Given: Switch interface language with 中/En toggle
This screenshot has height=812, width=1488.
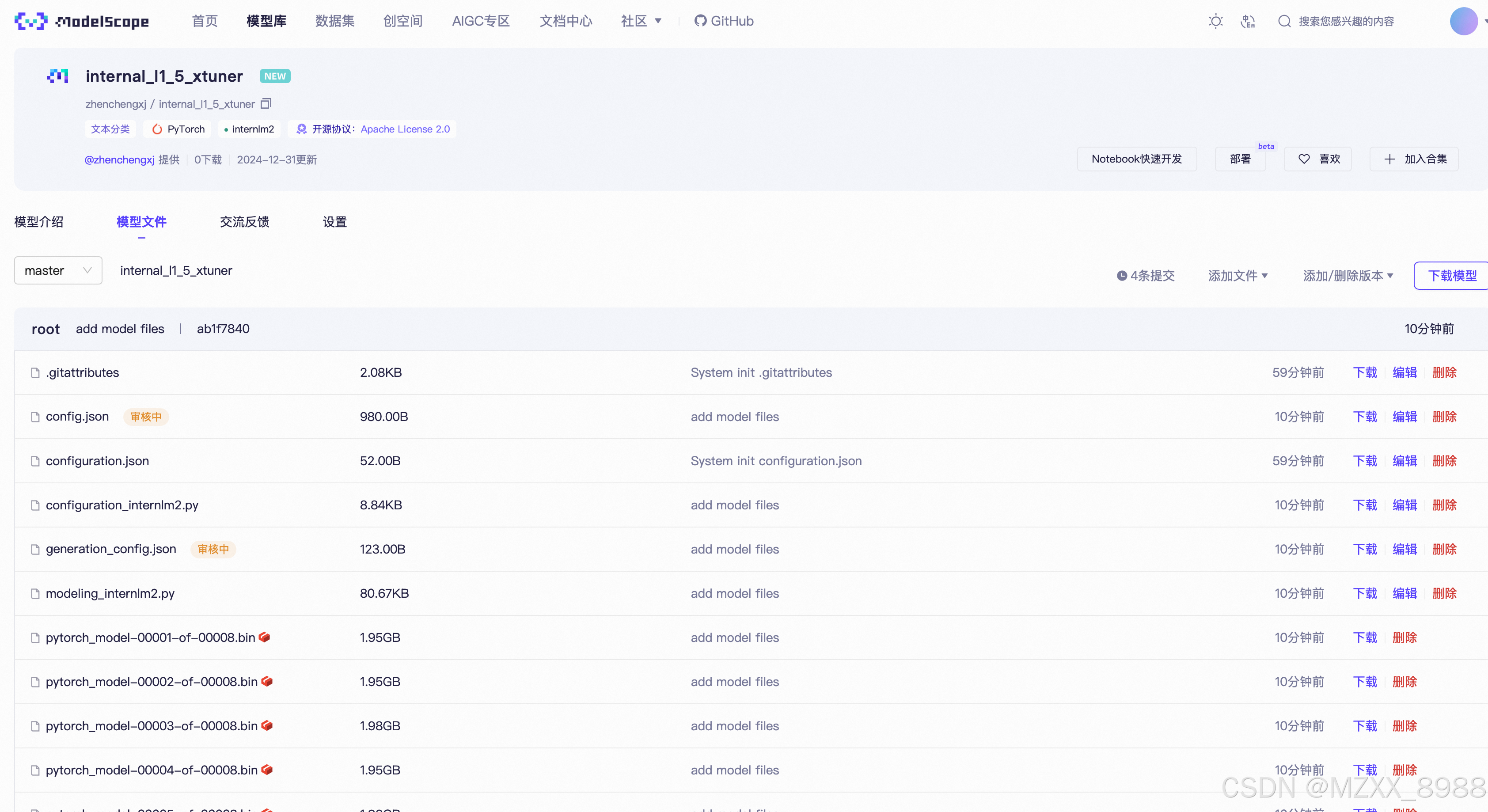Looking at the screenshot, I should (x=1248, y=21).
